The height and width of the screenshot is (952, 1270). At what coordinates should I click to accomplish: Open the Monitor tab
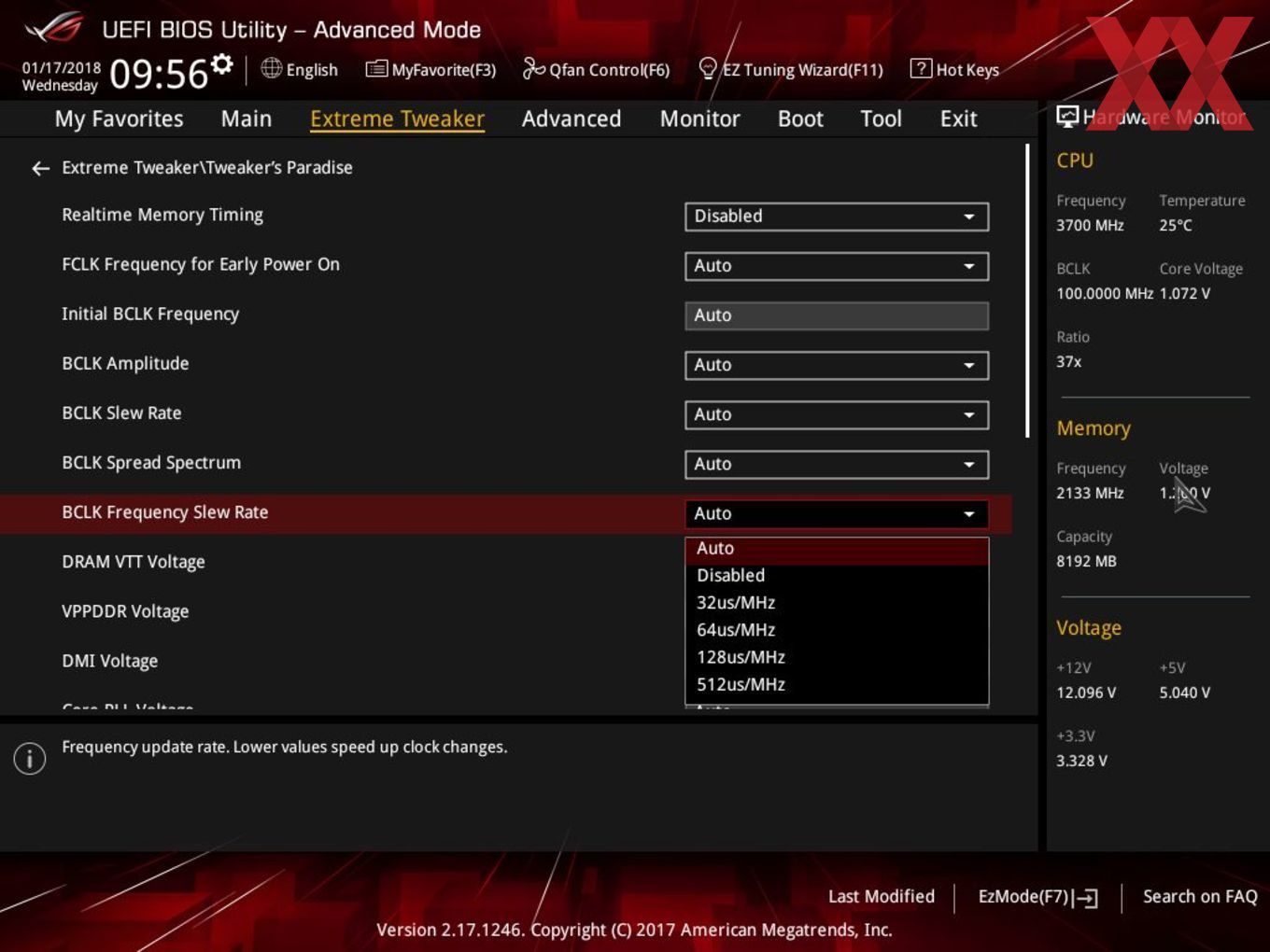699,119
